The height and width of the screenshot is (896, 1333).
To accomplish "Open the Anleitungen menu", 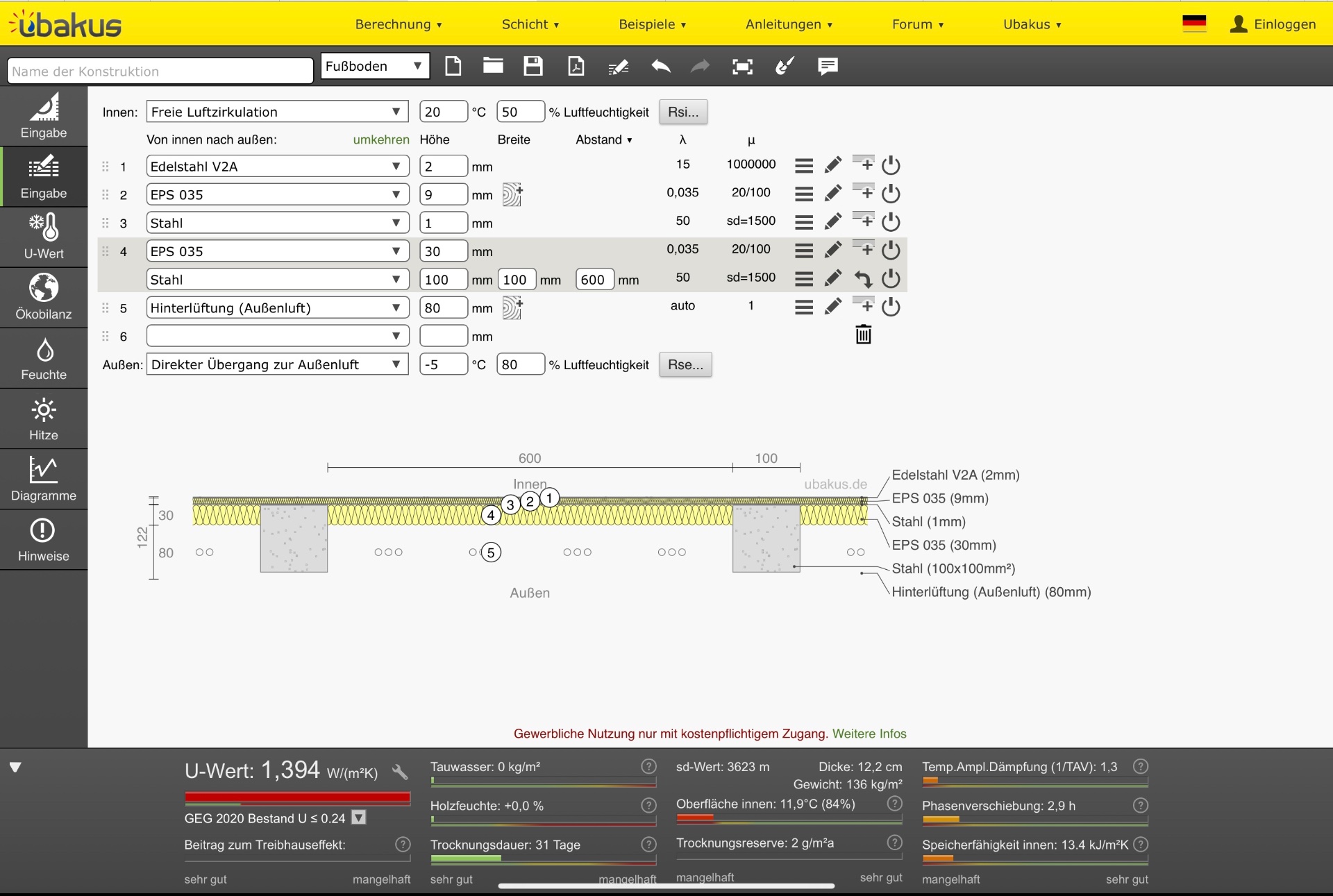I will pyautogui.click(x=789, y=24).
